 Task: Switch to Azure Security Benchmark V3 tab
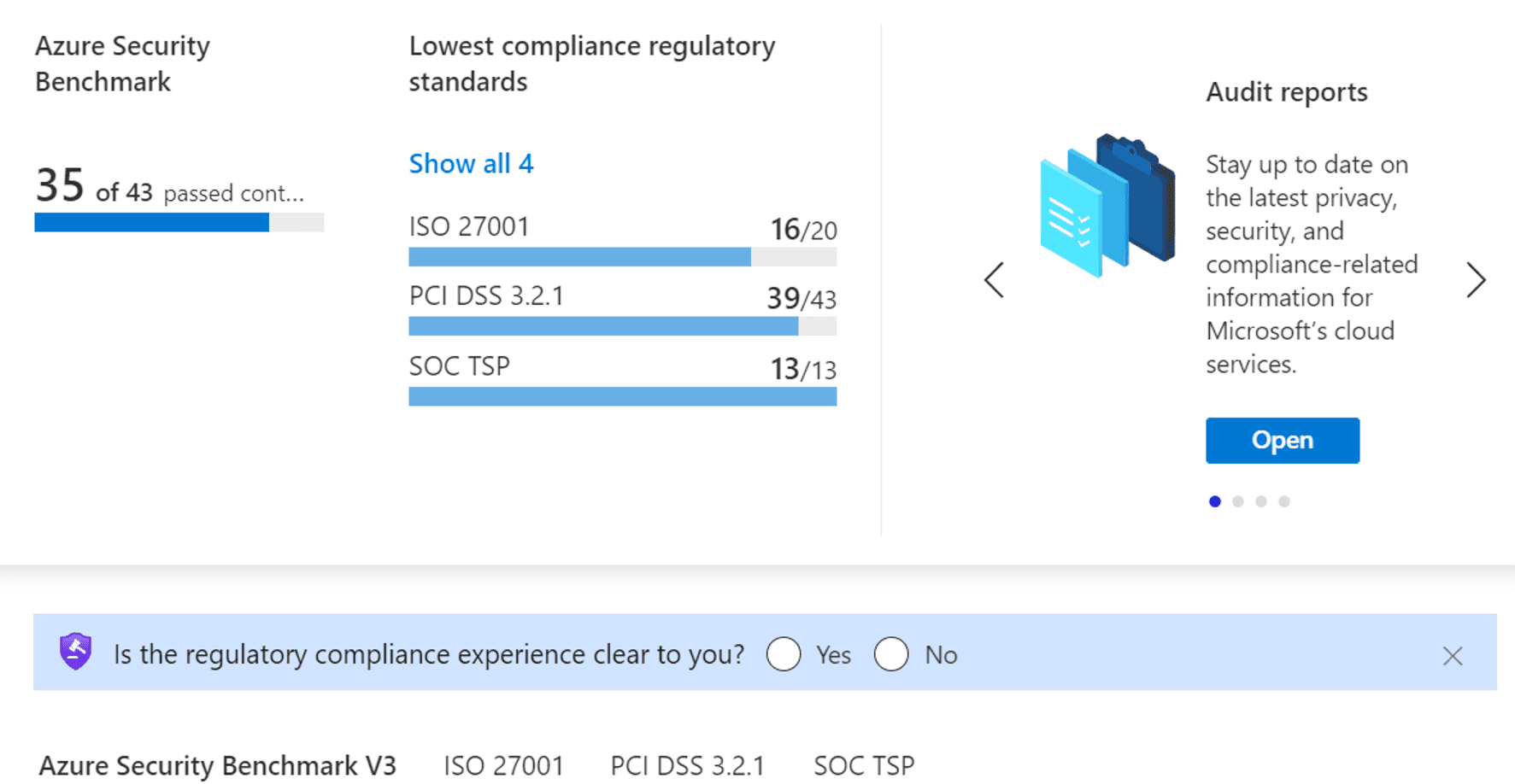click(218, 765)
